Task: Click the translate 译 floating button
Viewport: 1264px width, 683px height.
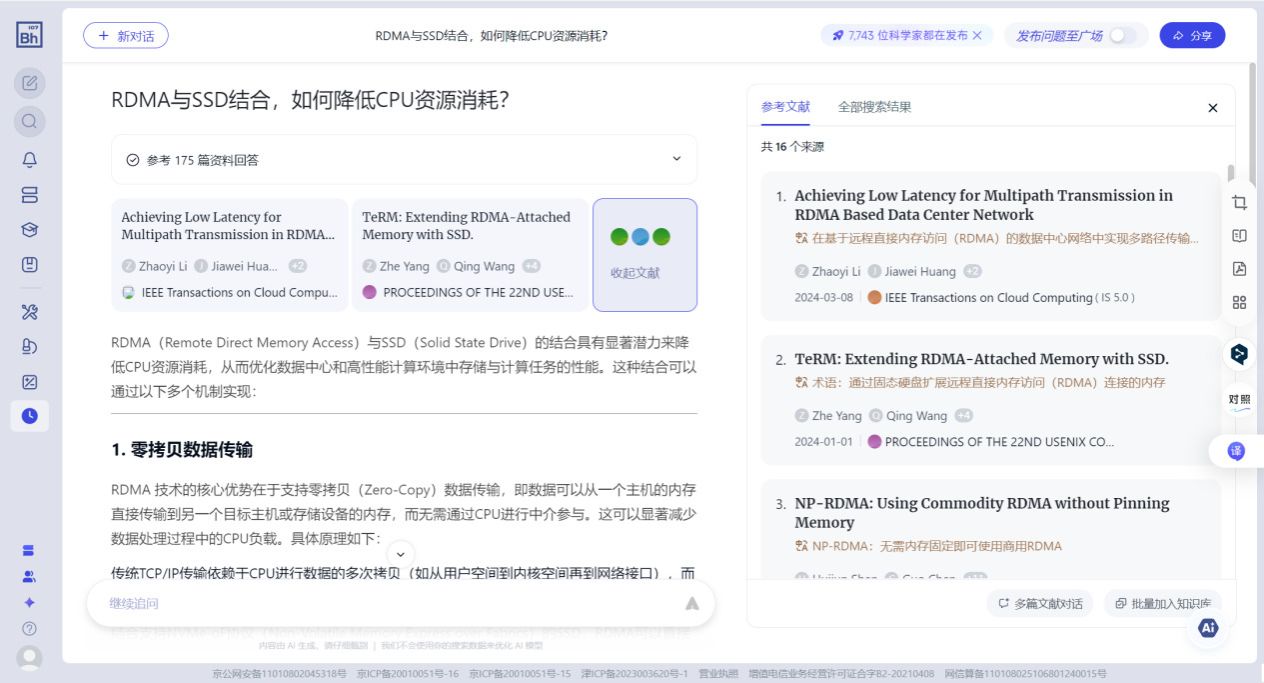Action: 1236,451
